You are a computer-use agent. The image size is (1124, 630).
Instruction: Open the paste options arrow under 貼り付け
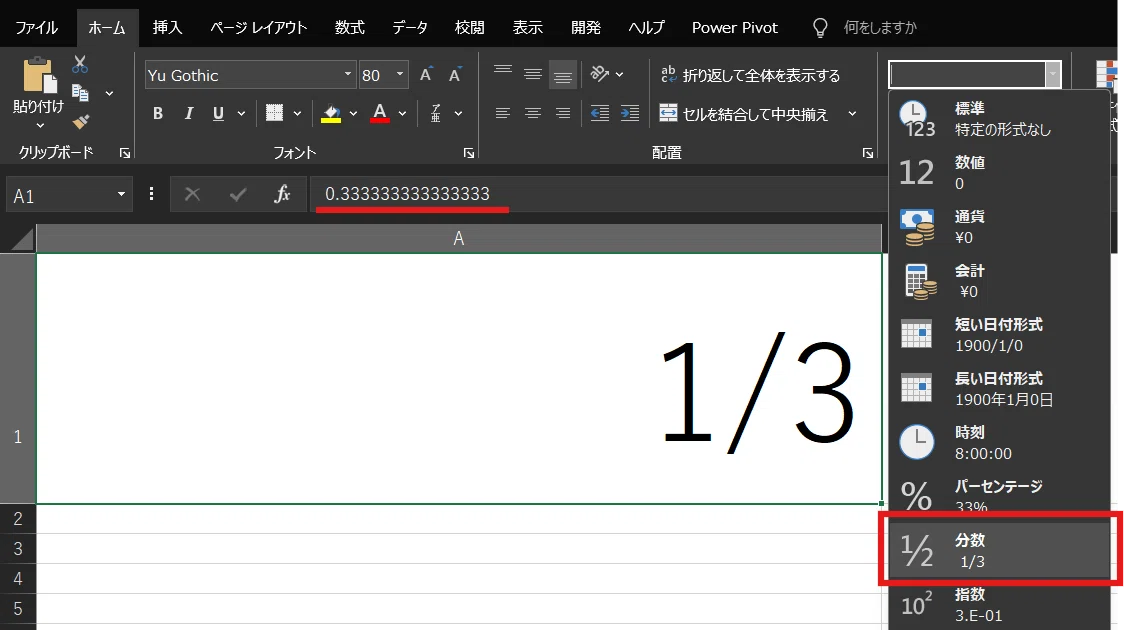point(40,126)
